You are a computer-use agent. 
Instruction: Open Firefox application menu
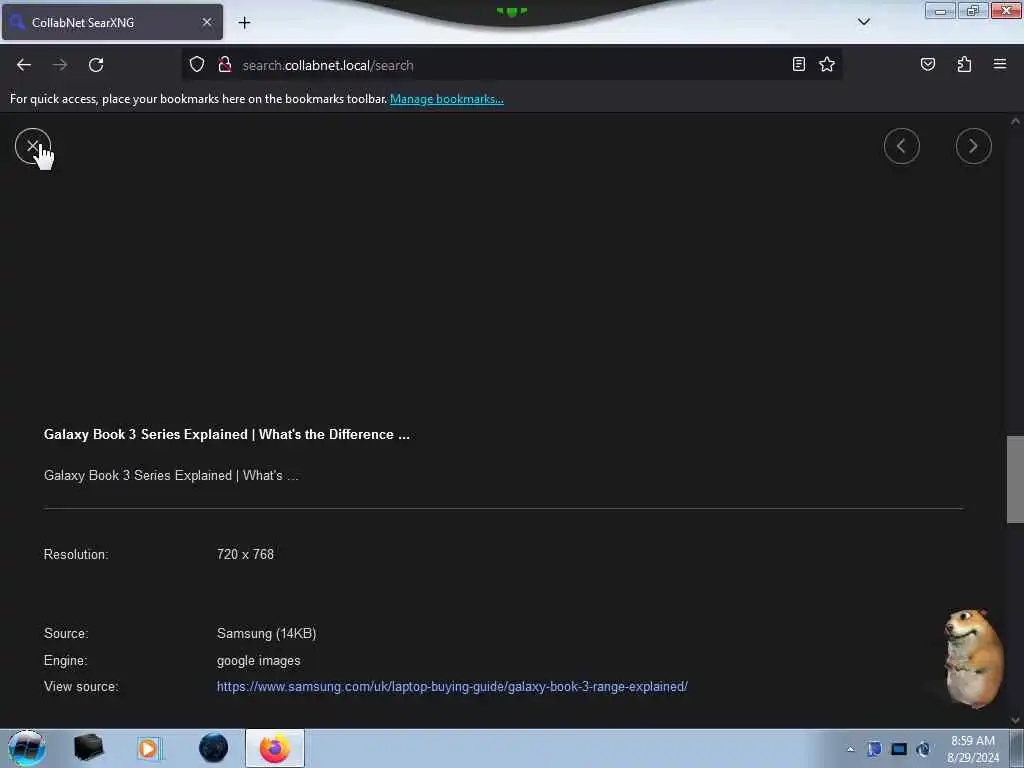pyautogui.click(x=999, y=64)
